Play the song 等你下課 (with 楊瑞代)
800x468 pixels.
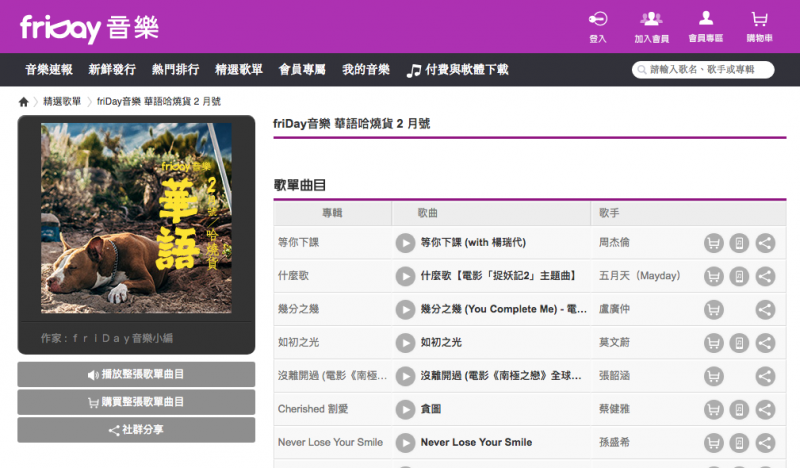coord(405,243)
